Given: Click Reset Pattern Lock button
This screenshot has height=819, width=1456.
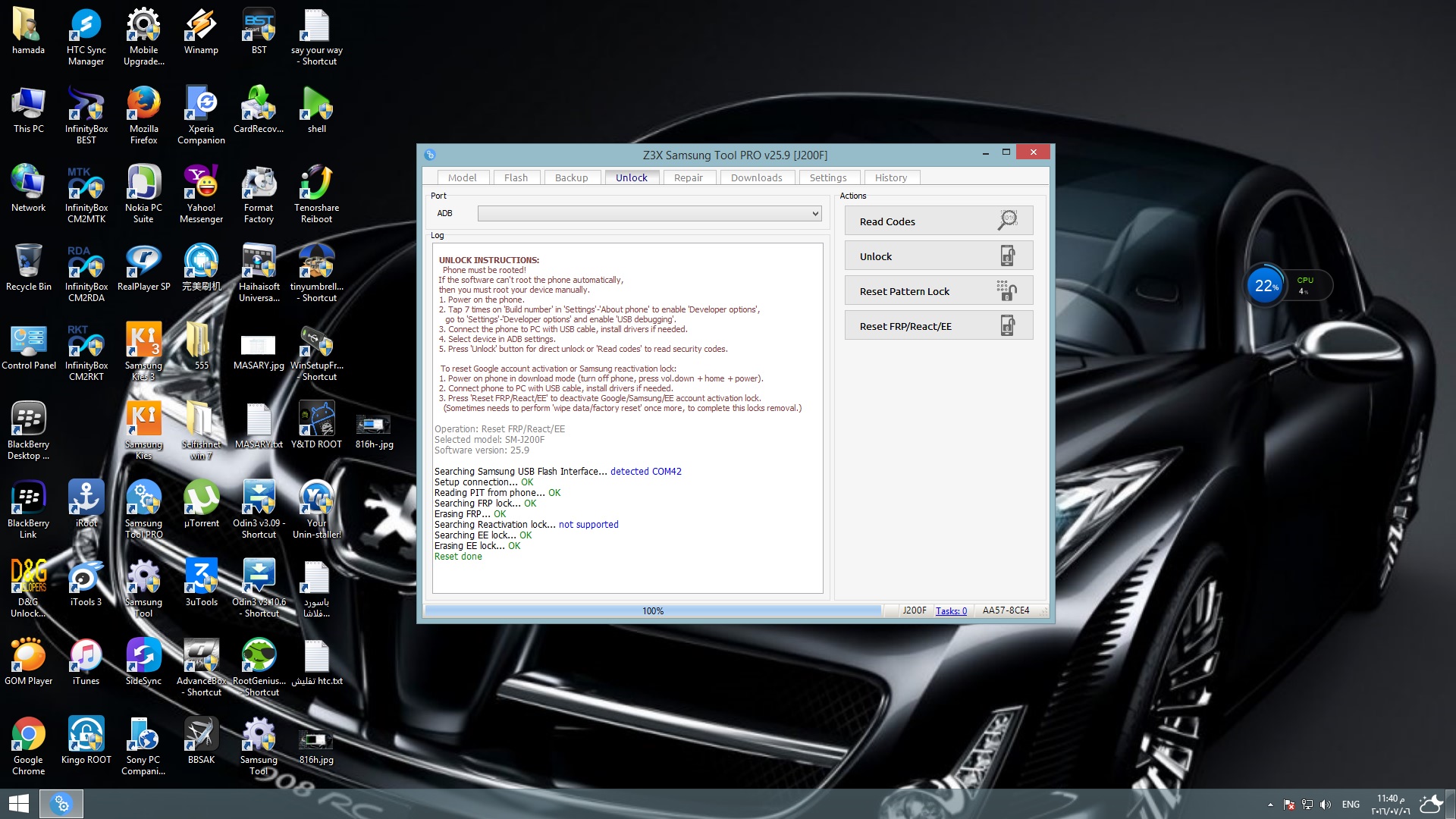Looking at the screenshot, I should pyautogui.click(x=939, y=291).
